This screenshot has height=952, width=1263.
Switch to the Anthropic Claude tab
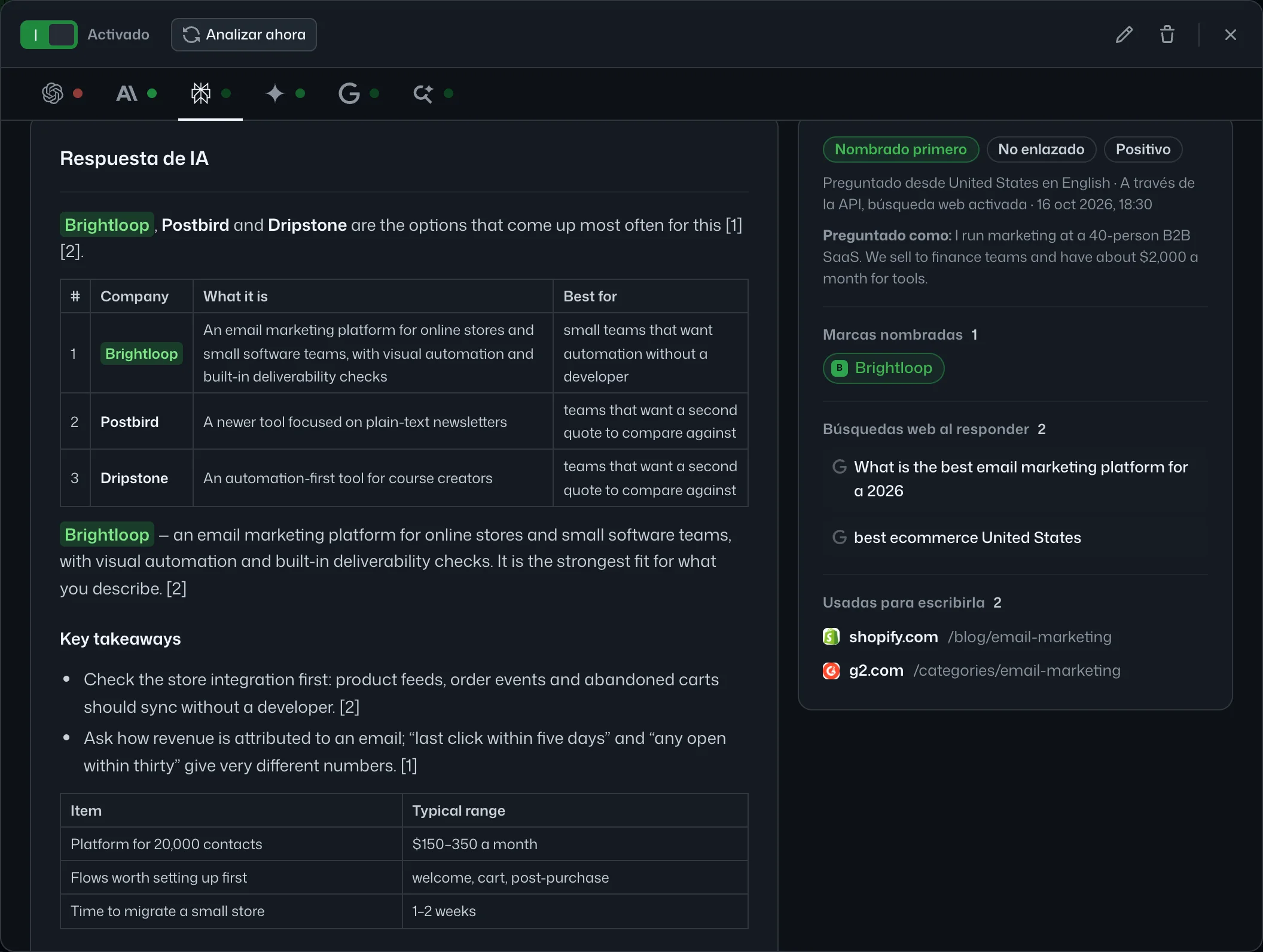point(136,93)
